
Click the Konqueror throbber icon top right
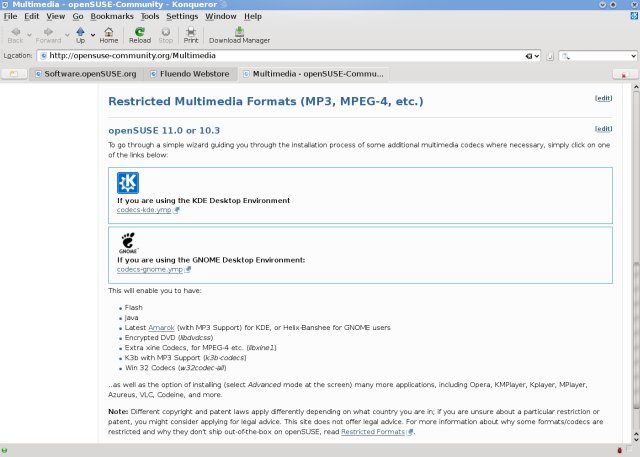coord(635,16)
